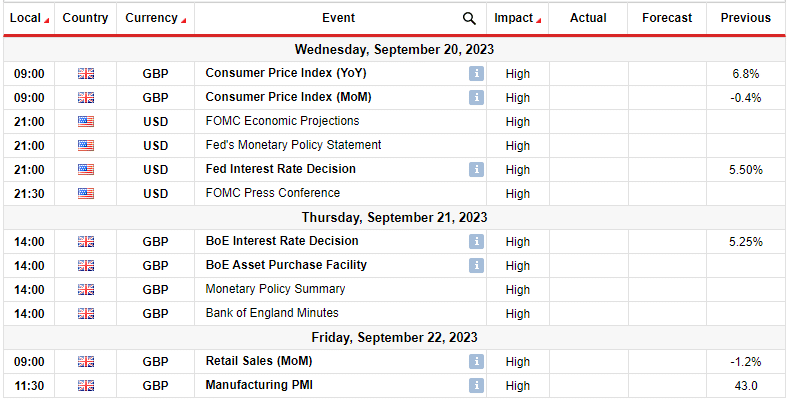
Task: Select the Previous column header
Action: pyautogui.click(x=746, y=18)
